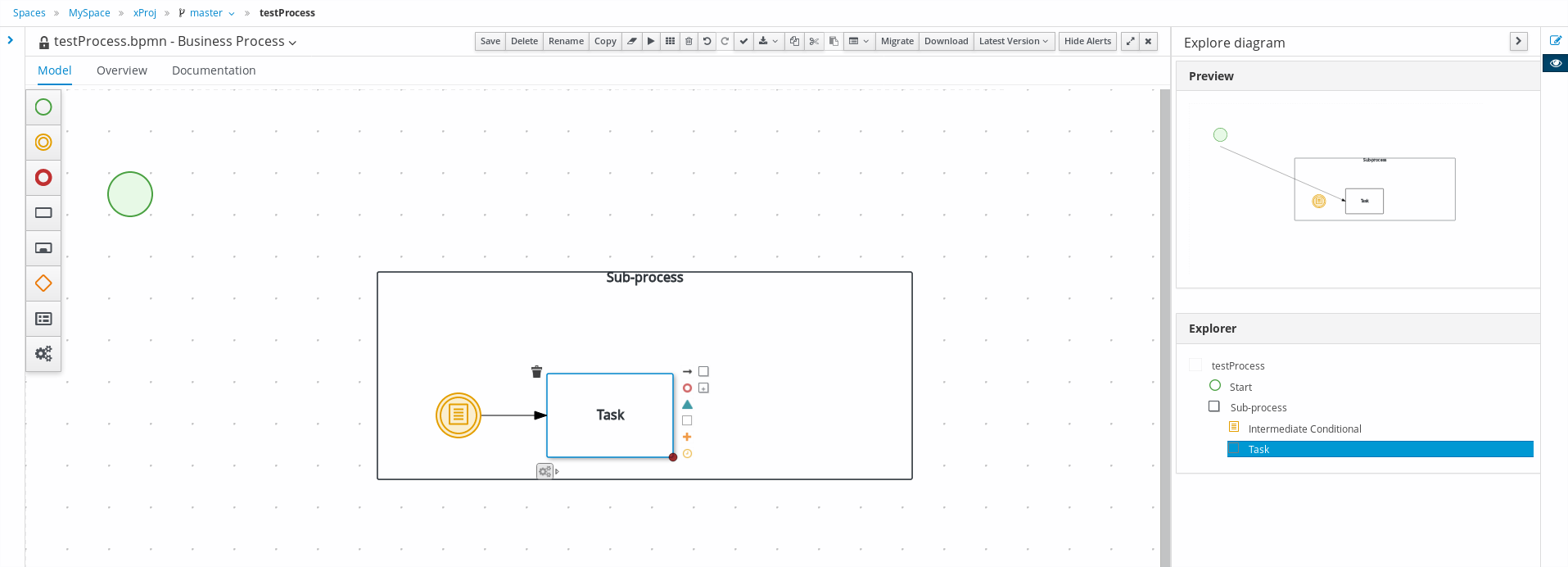Select the Start Events palette icon

tap(43, 107)
